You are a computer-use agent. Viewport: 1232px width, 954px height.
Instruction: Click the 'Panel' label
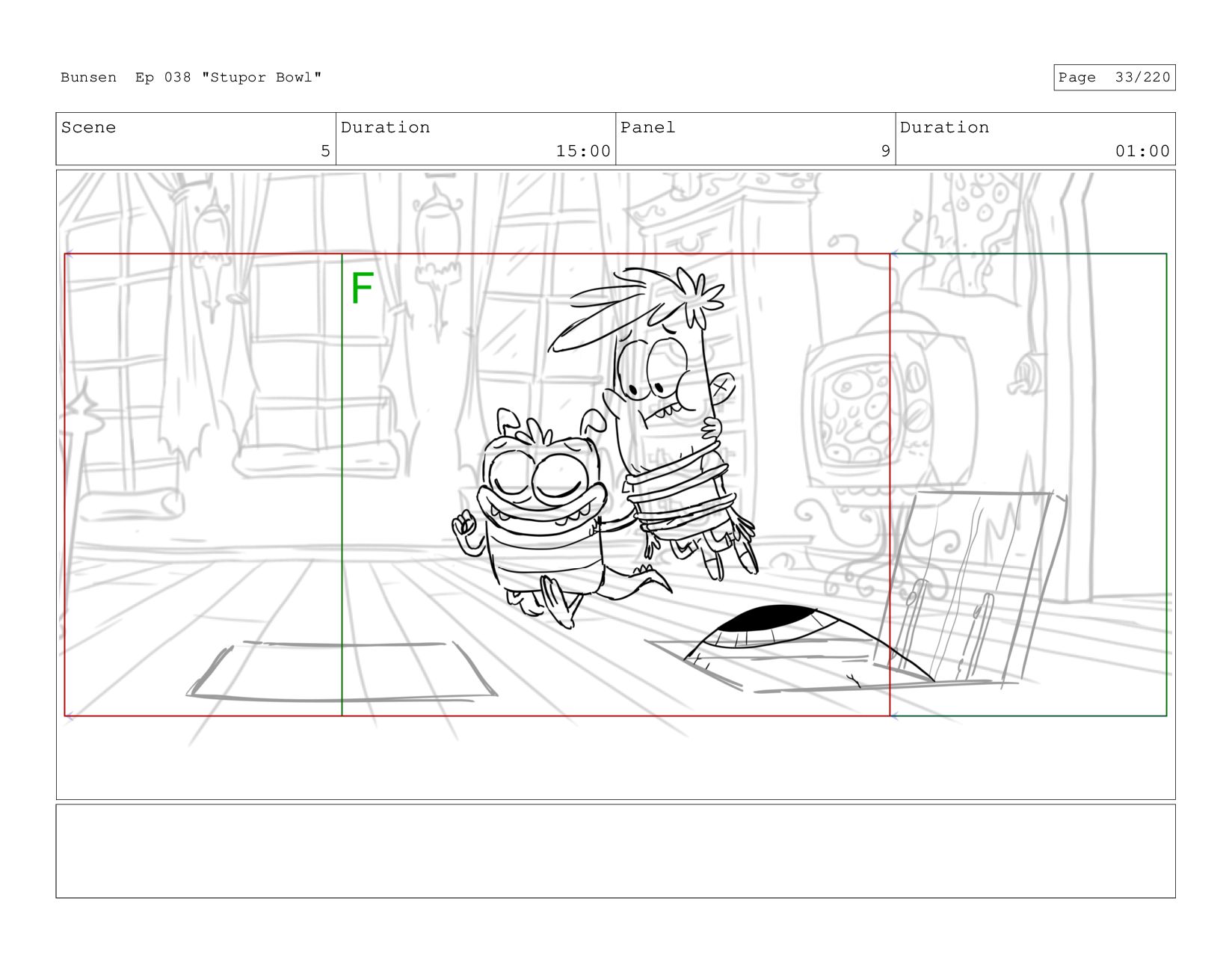647,128
